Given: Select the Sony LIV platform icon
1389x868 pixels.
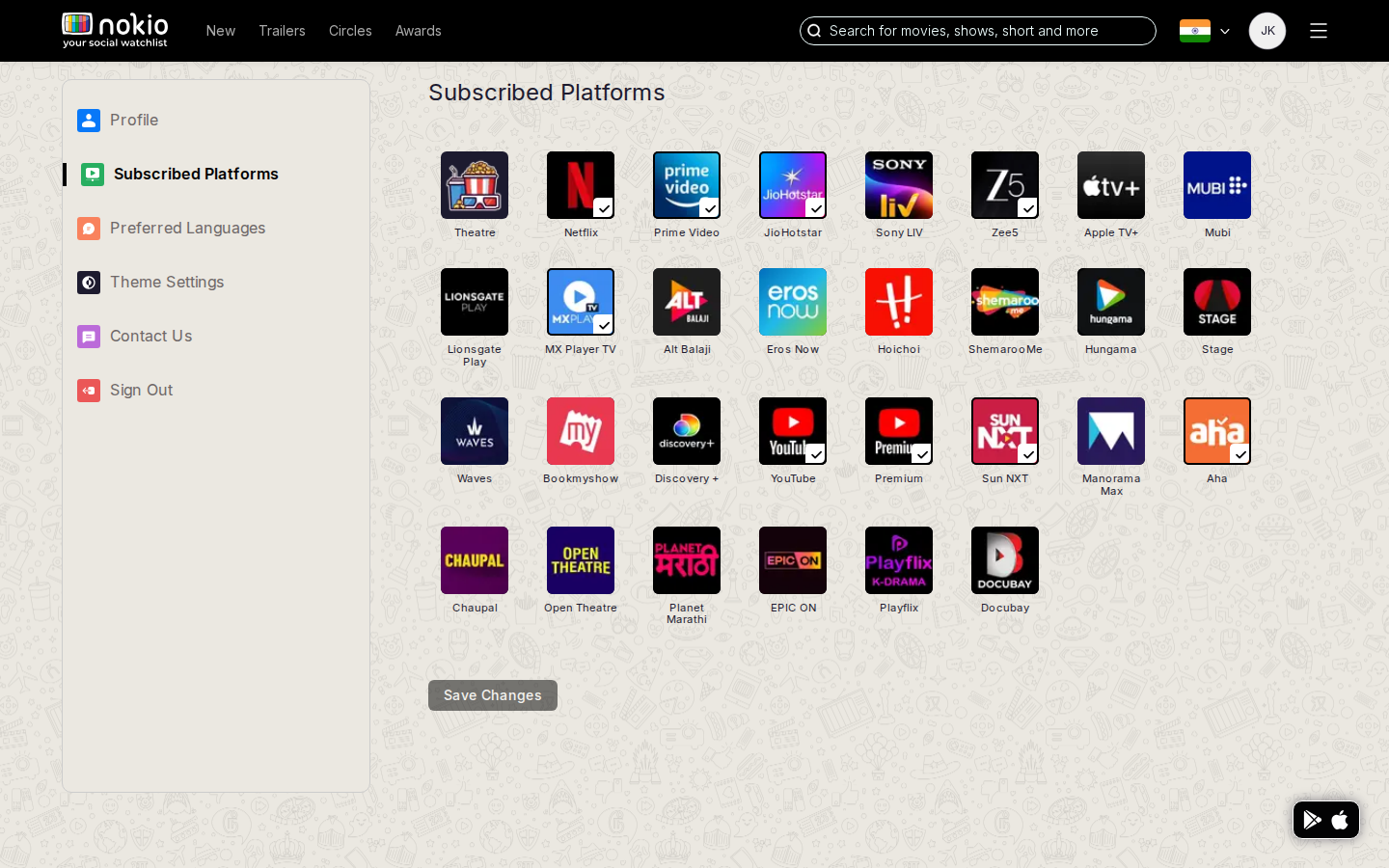Looking at the screenshot, I should (x=899, y=185).
